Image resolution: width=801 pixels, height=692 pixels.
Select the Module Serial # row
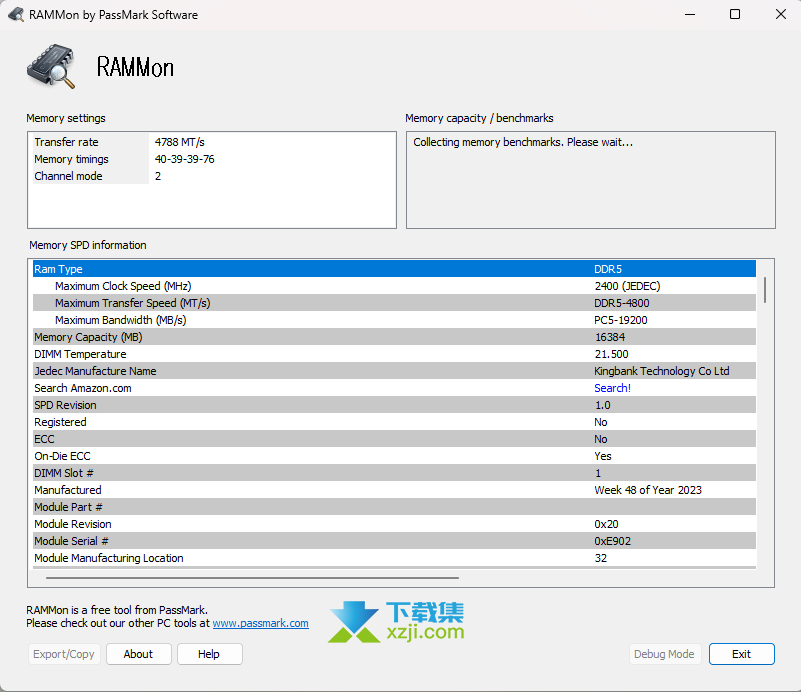(394, 541)
